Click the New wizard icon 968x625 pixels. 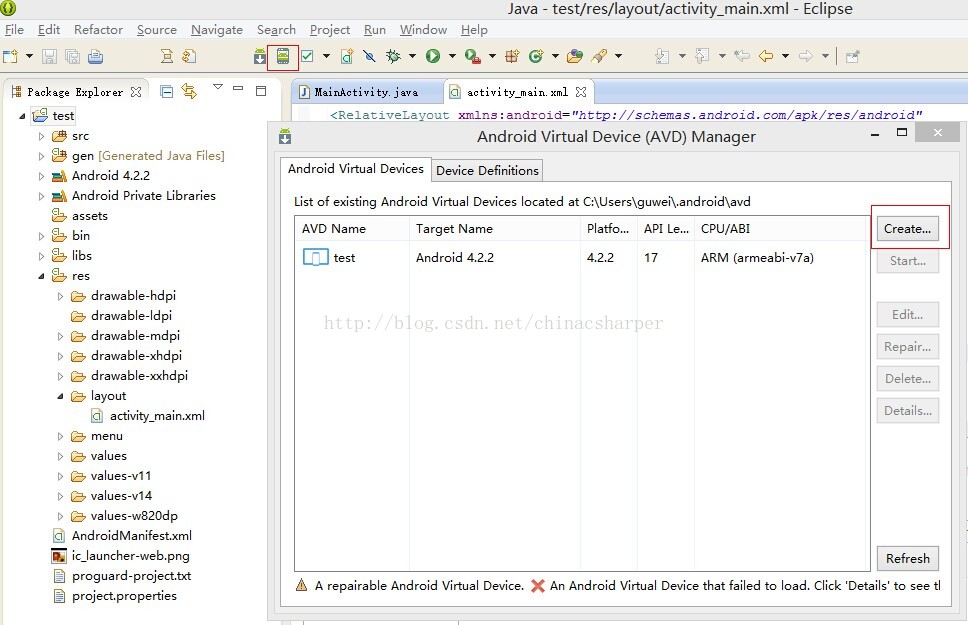(x=10, y=57)
